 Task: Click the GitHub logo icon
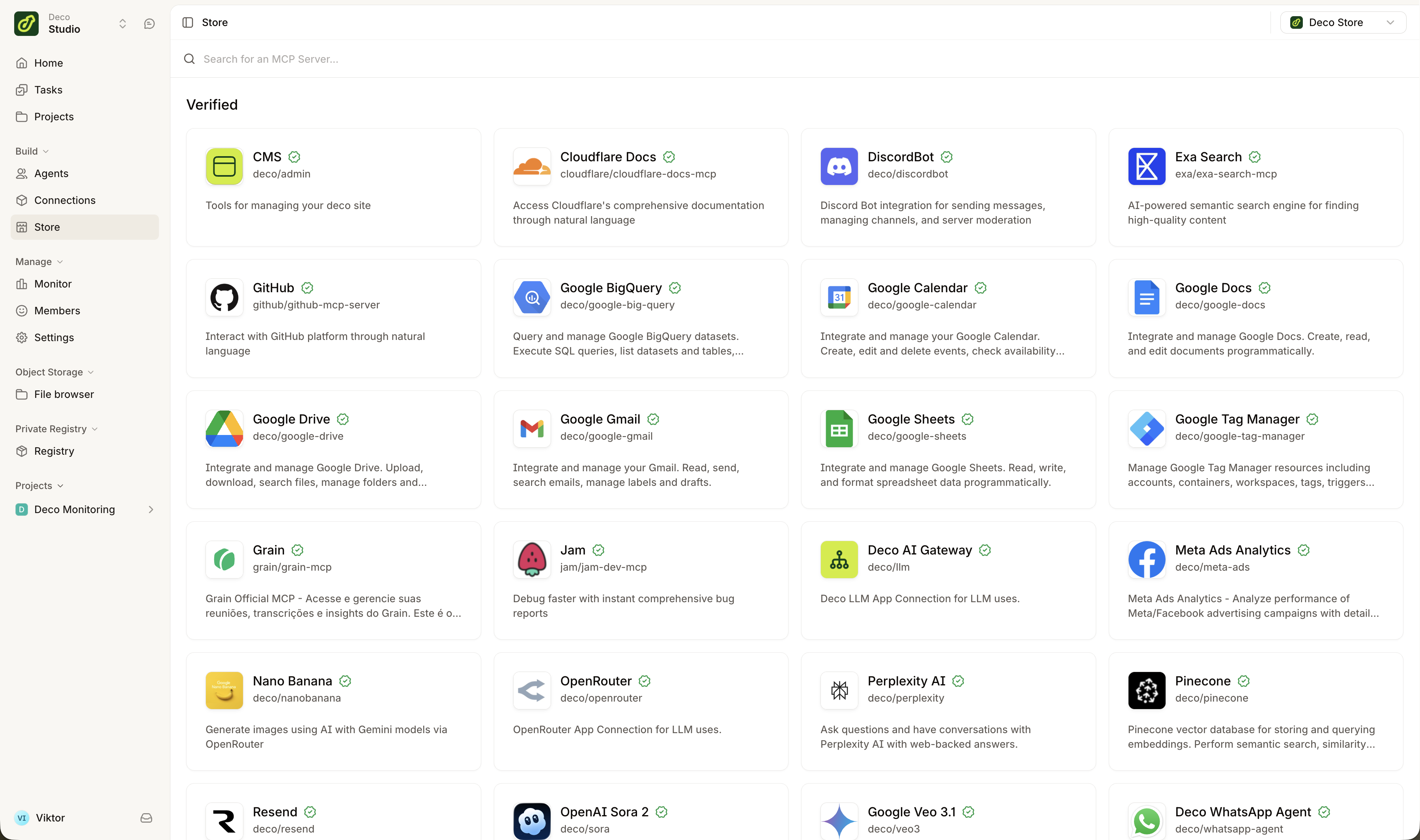pyautogui.click(x=224, y=297)
